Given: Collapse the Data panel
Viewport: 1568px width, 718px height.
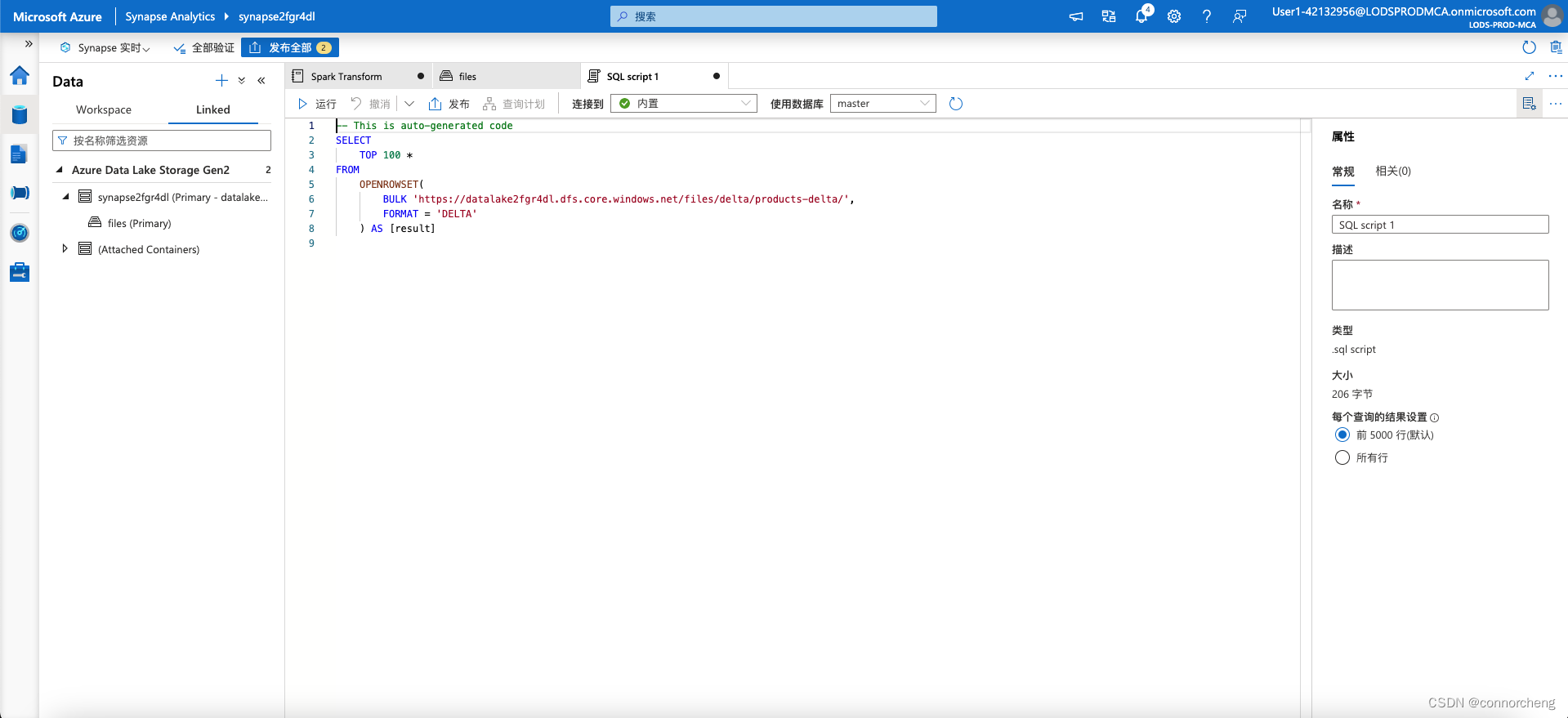Looking at the screenshot, I should (x=261, y=80).
